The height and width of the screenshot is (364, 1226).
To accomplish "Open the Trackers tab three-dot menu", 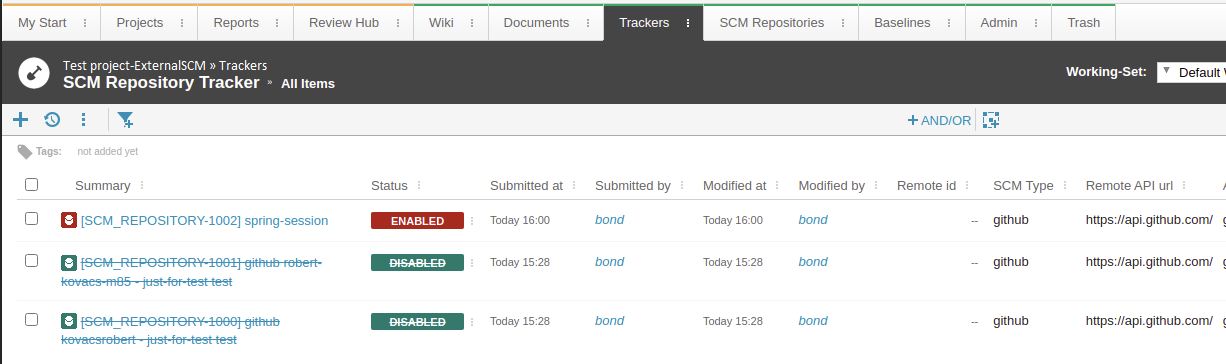I will (688, 22).
